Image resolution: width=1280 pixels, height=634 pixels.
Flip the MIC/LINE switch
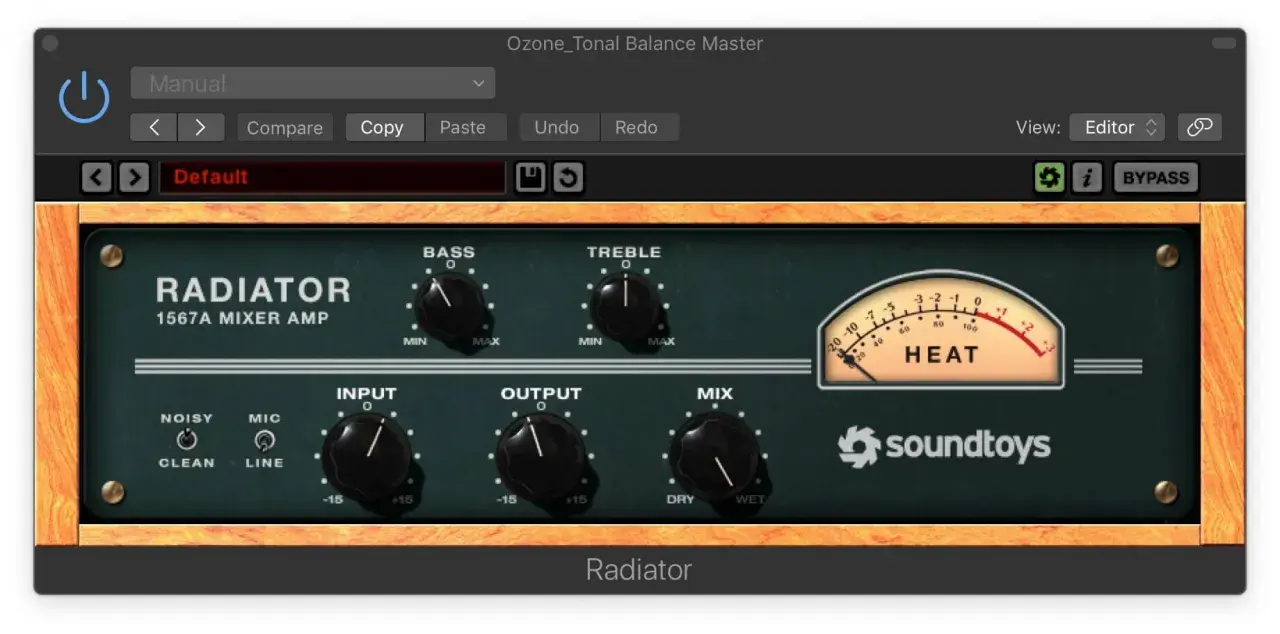pyautogui.click(x=264, y=440)
